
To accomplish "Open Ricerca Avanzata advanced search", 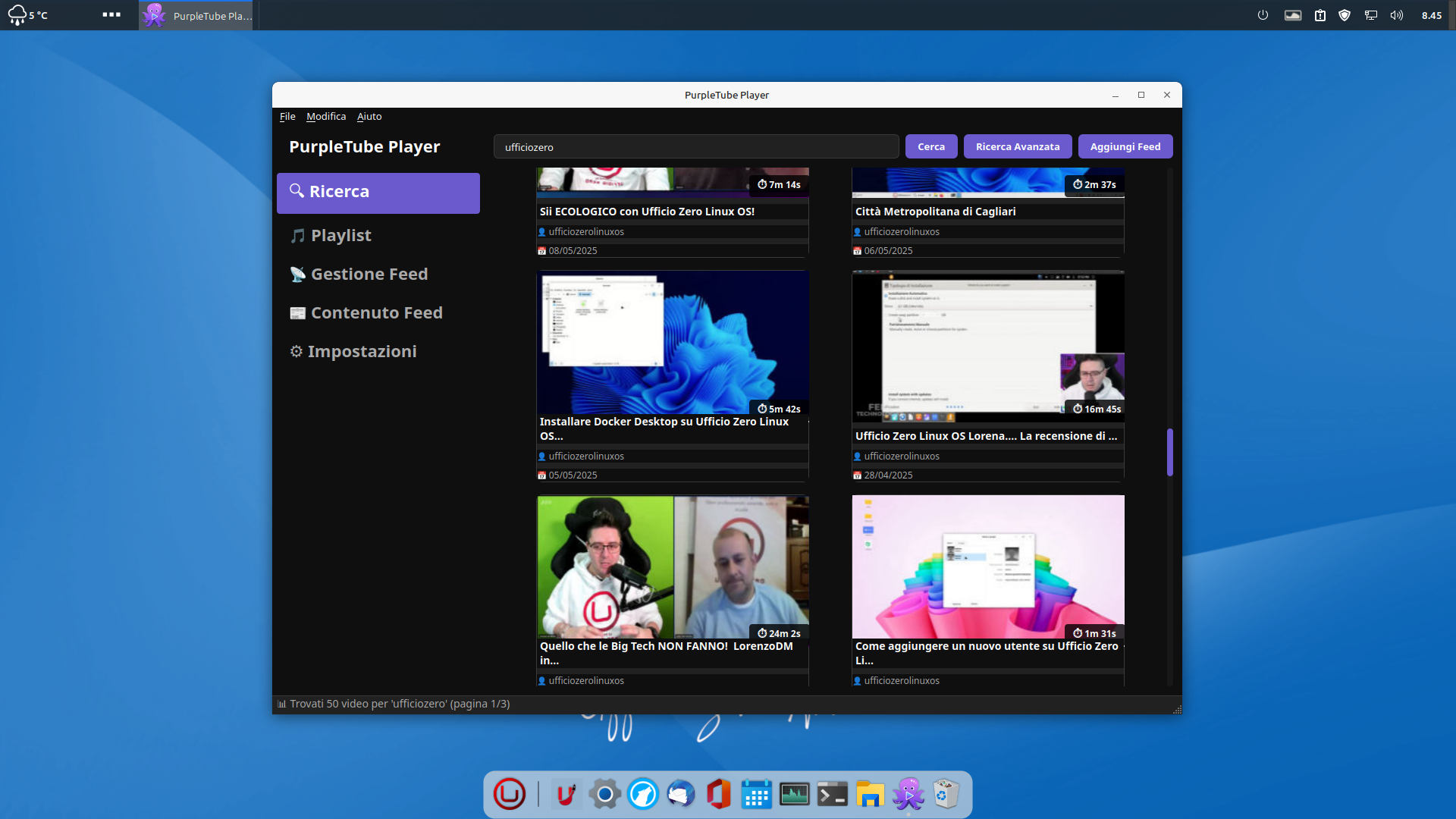I will [x=1017, y=147].
